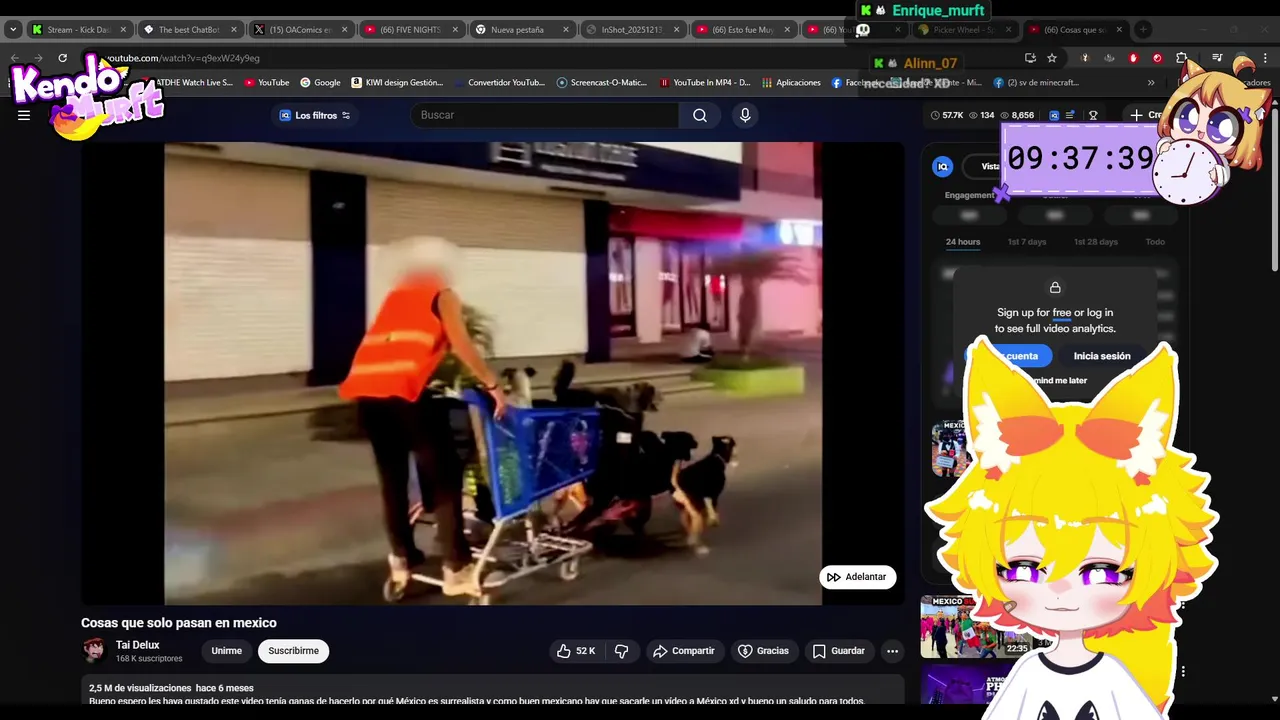Select the 1st 7 days analytics tab
The width and height of the screenshot is (1280, 720).
(x=1027, y=242)
